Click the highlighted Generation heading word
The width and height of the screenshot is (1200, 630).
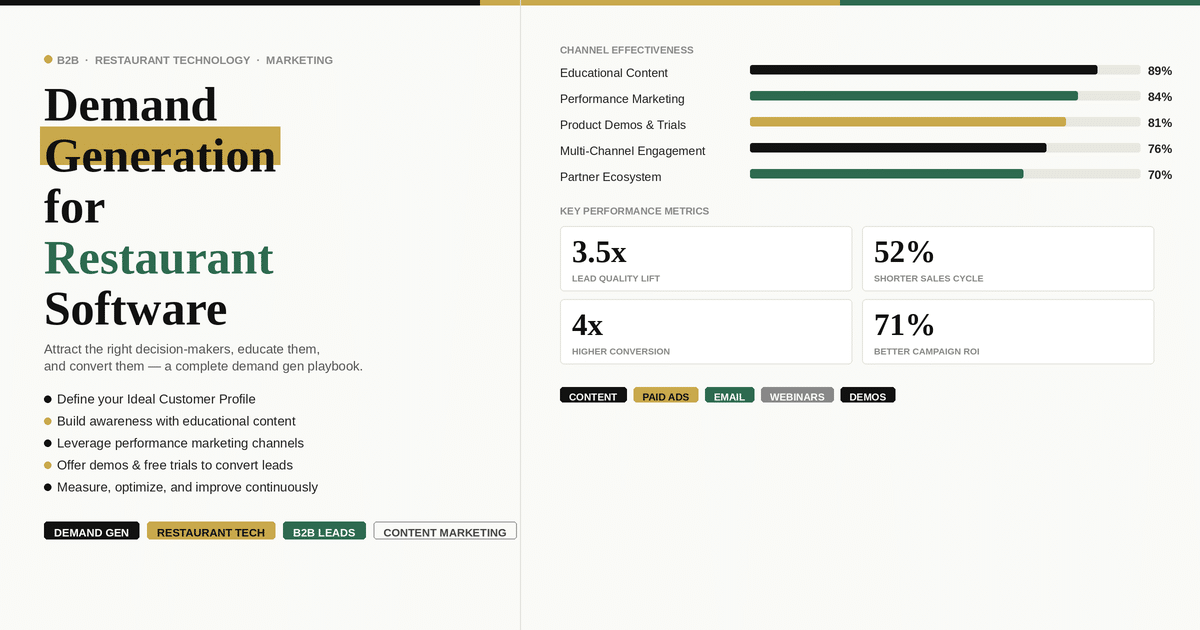pos(160,154)
